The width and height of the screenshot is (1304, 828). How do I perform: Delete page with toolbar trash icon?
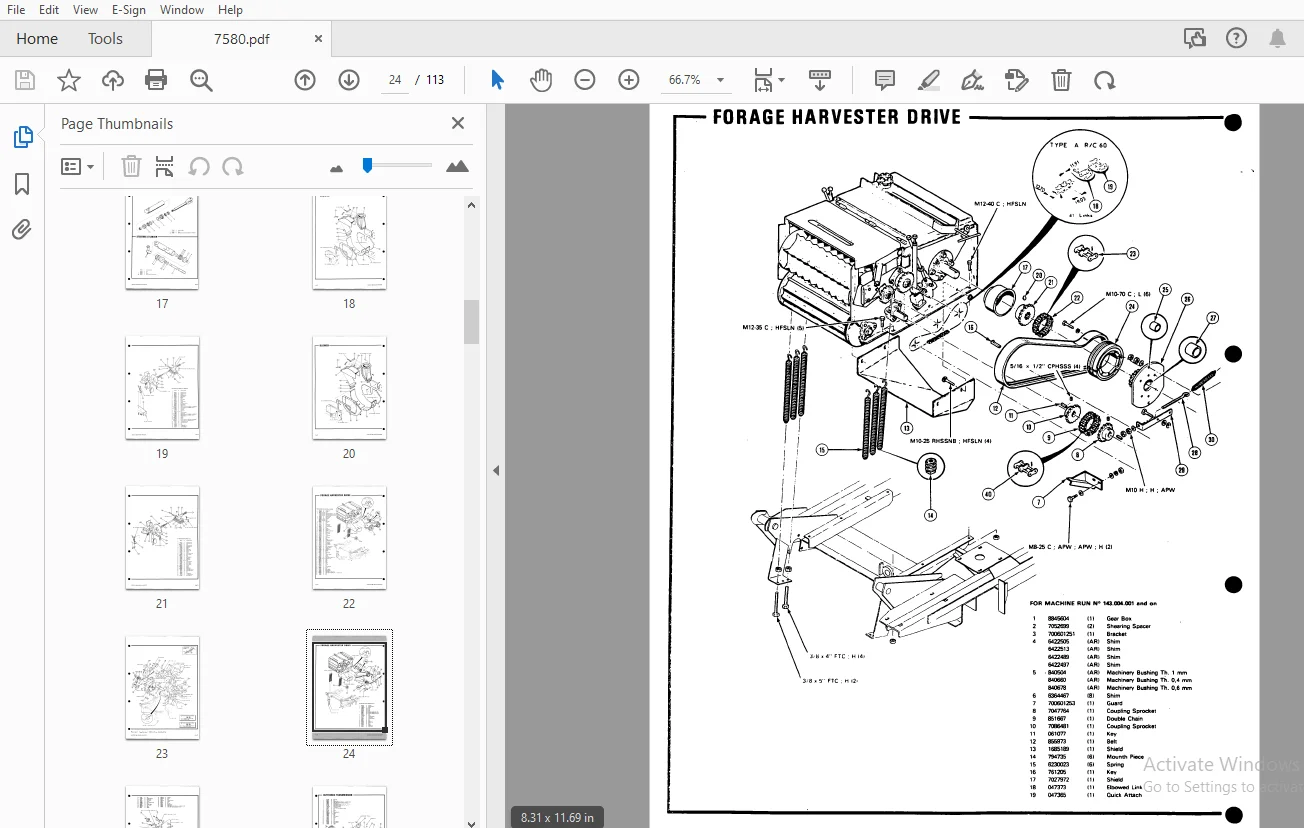pos(1061,80)
